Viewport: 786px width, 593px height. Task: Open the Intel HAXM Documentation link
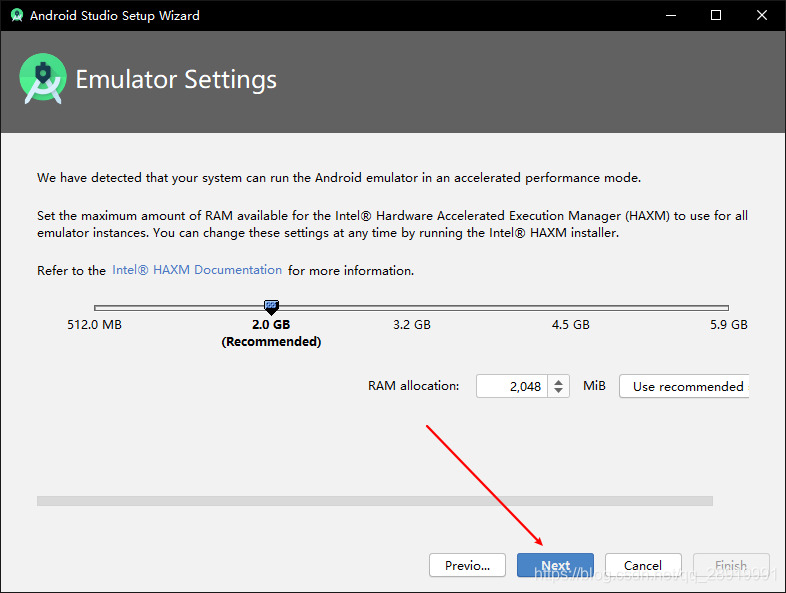(x=197, y=270)
